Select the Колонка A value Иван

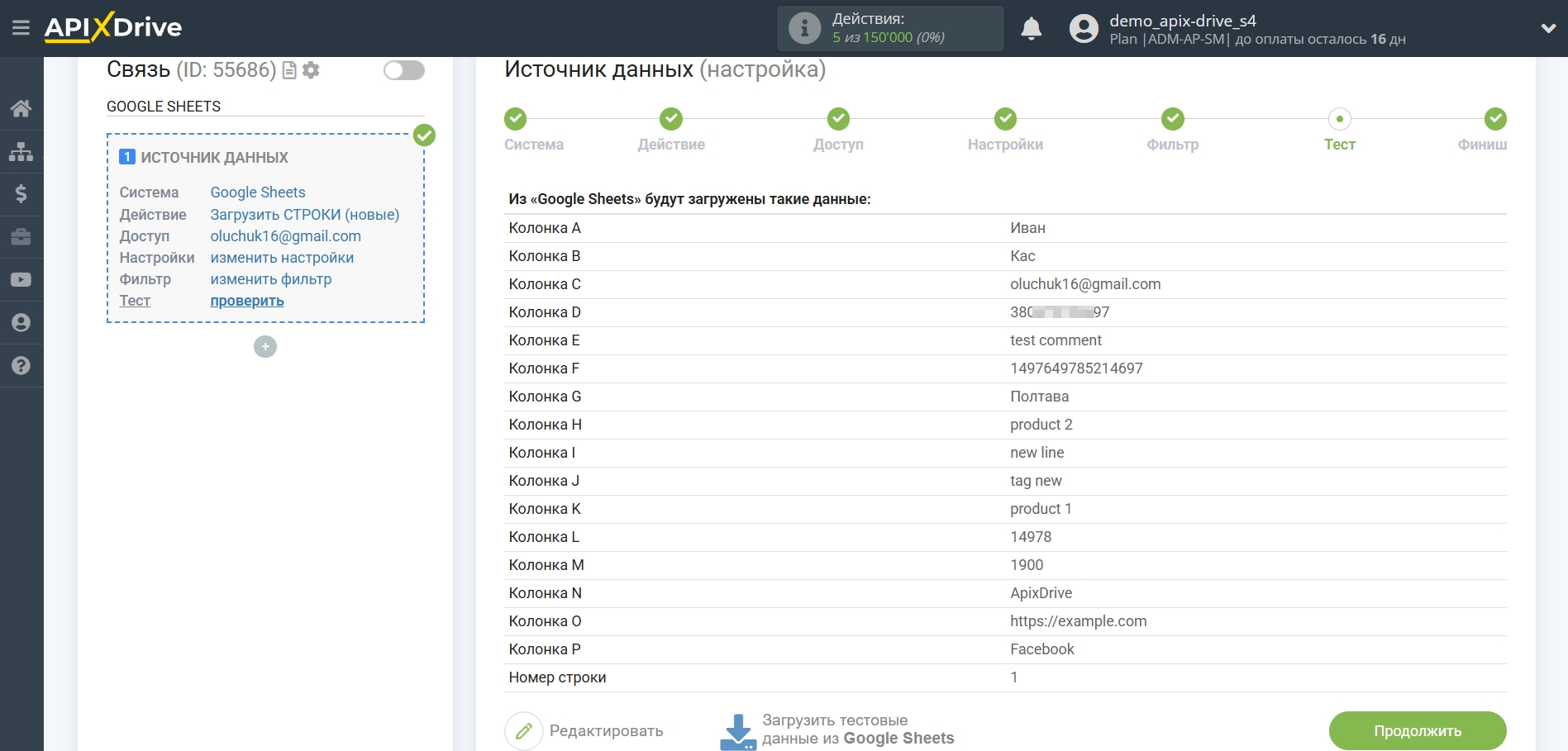click(1027, 228)
